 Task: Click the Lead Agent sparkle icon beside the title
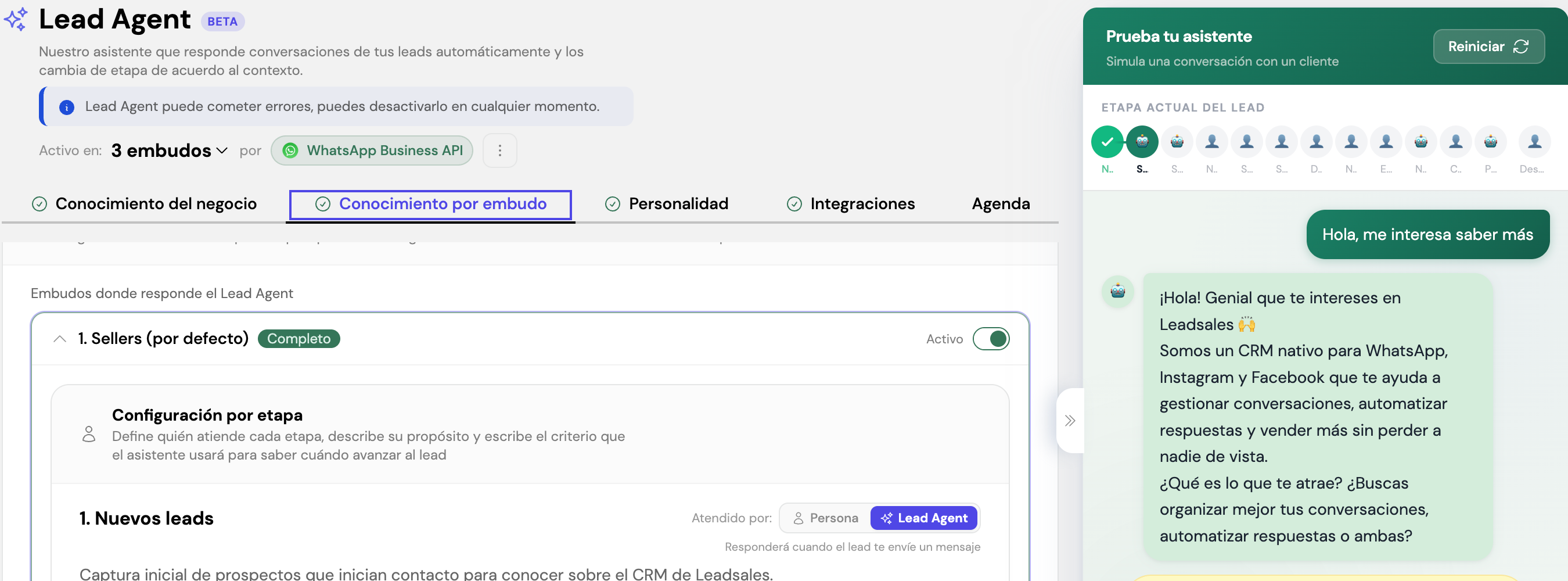click(16, 20)
